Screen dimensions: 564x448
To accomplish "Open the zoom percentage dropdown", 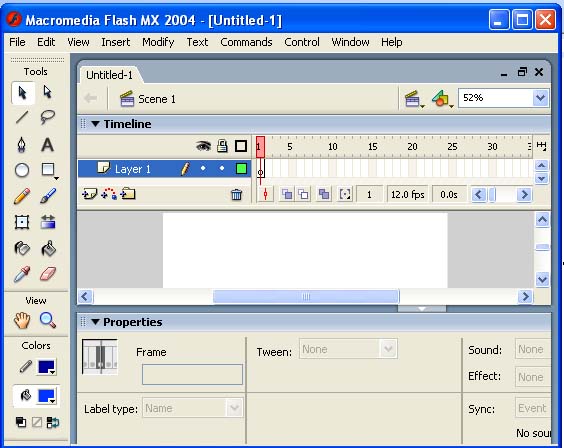I will [540, 98].
